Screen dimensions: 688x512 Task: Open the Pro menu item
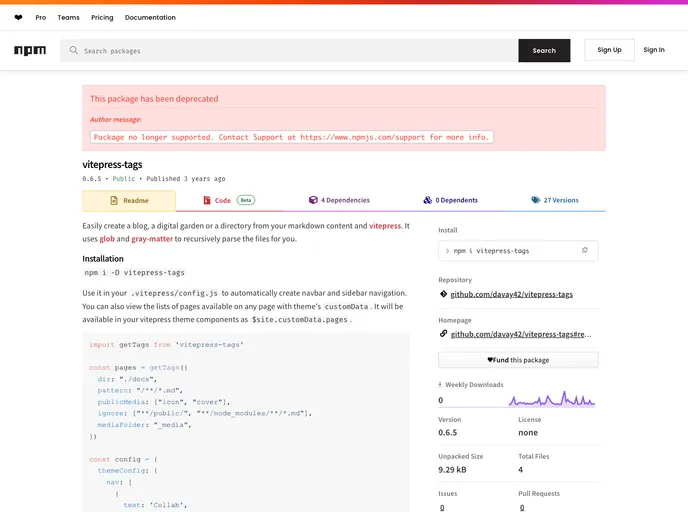(x=41, y=18)
